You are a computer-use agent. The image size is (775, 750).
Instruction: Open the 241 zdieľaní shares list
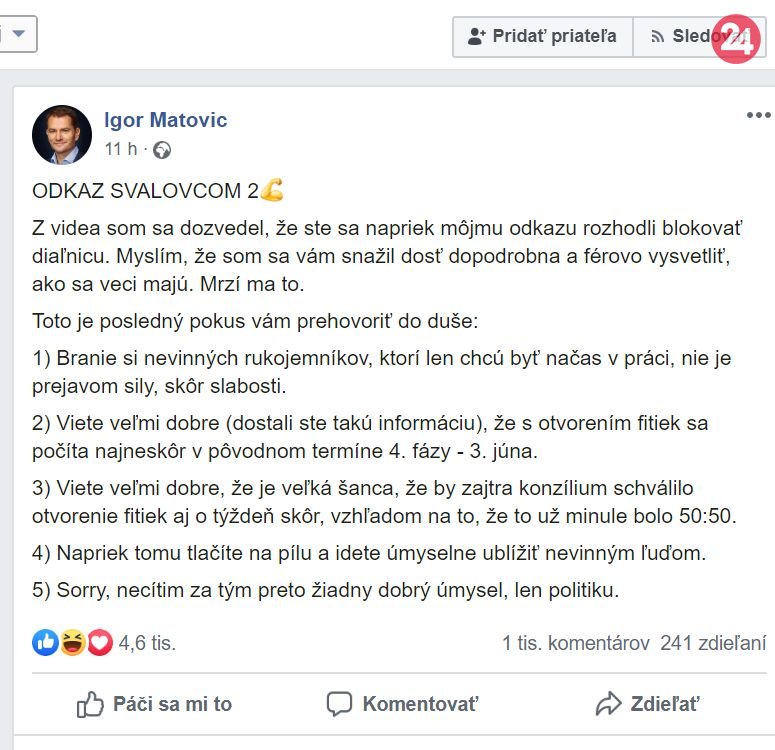[713, 643]
